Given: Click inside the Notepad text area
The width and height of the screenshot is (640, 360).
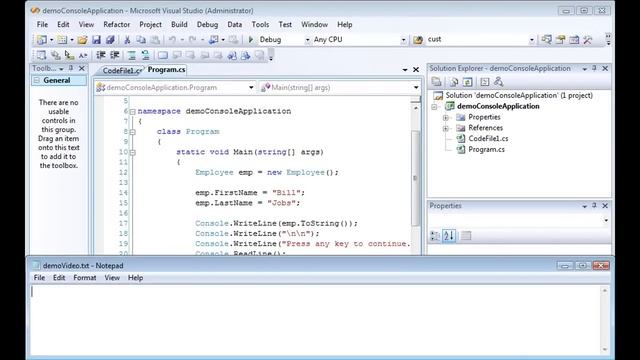Looking at the screenshot, I should click(315, 319).
